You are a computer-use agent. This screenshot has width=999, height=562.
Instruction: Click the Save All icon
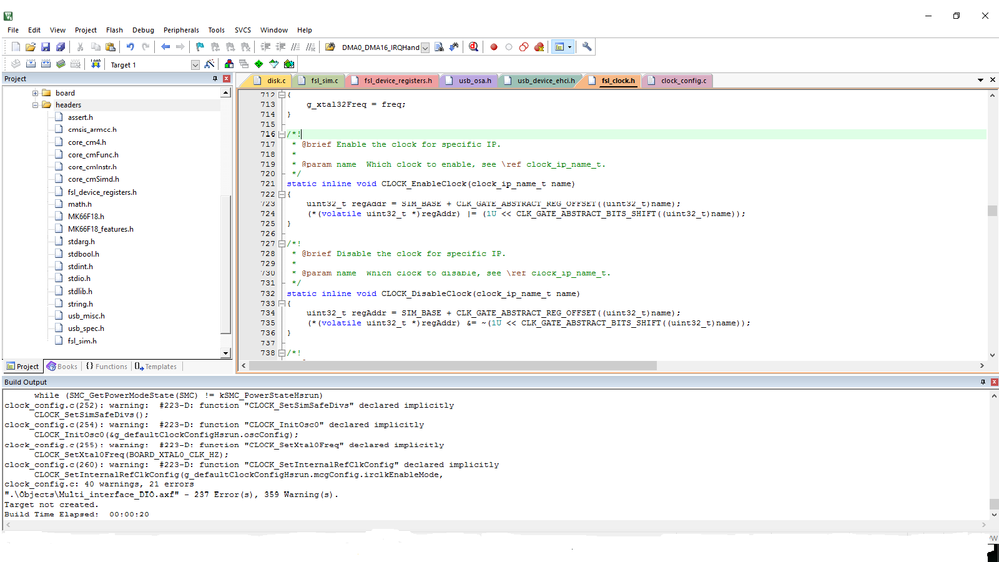[61, 47]
